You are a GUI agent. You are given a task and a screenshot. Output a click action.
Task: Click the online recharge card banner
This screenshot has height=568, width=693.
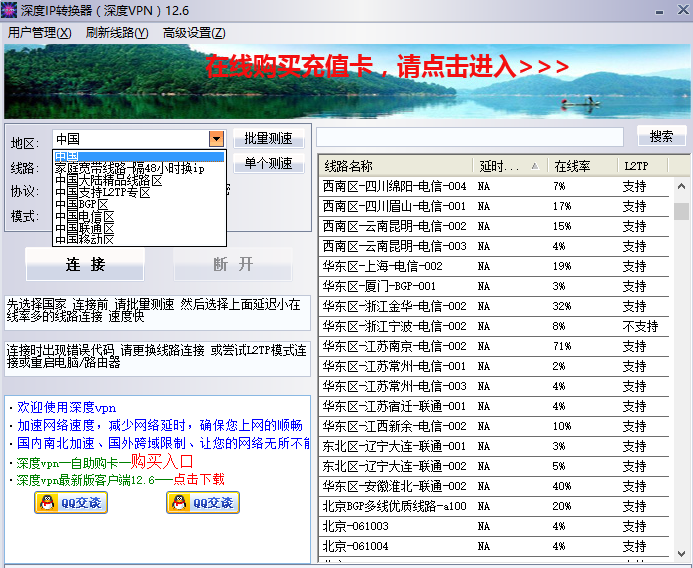coord(387,67)
